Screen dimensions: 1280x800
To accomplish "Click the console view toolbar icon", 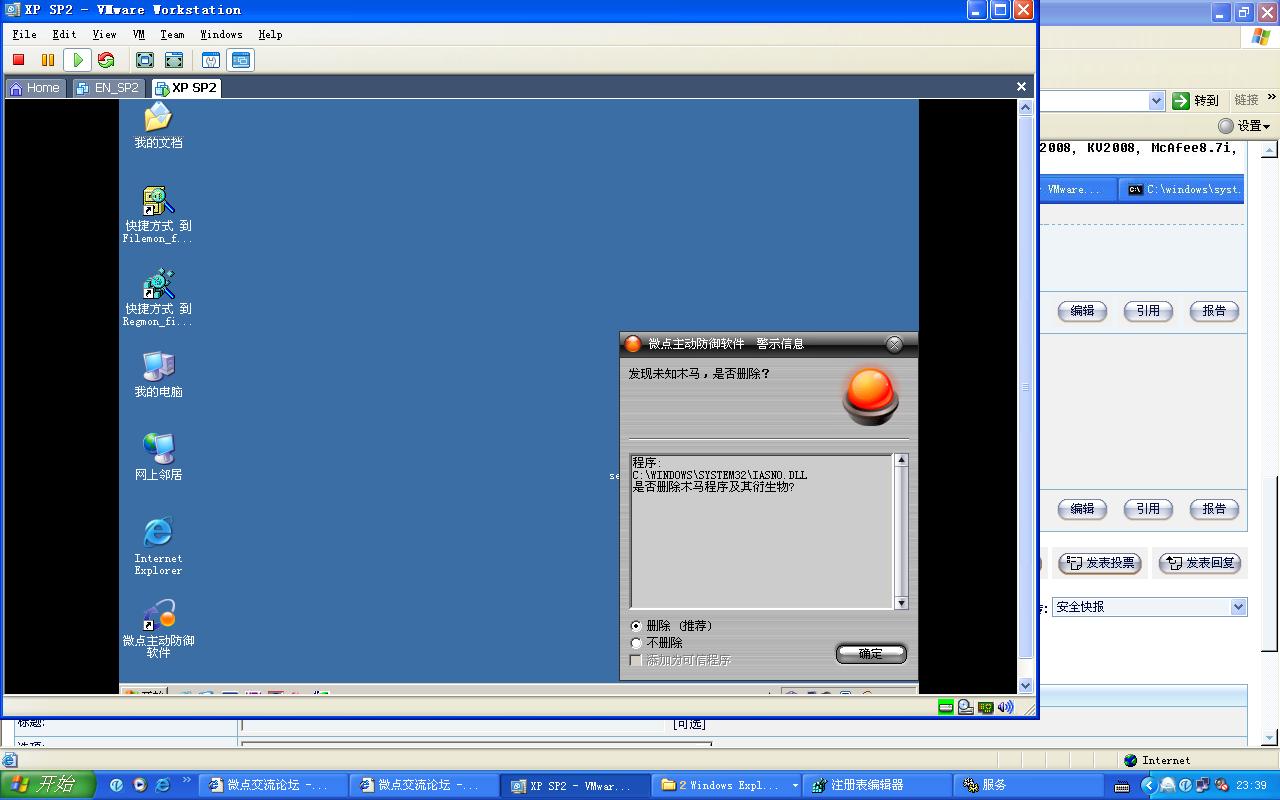I will pyautogui.click(x=241, y=60).
